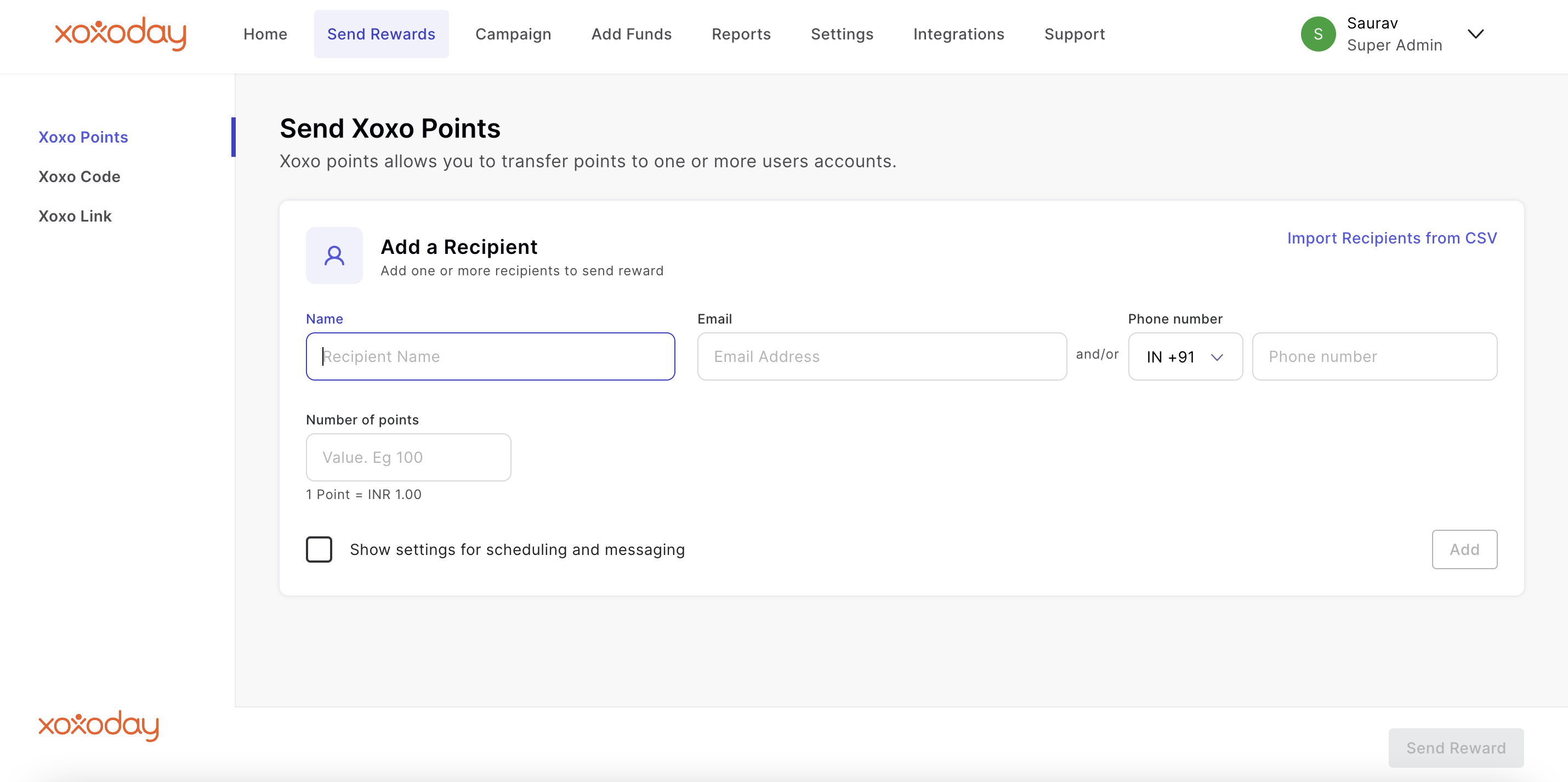
Task: Click the green S user avatar
Action: [1318, 34]
